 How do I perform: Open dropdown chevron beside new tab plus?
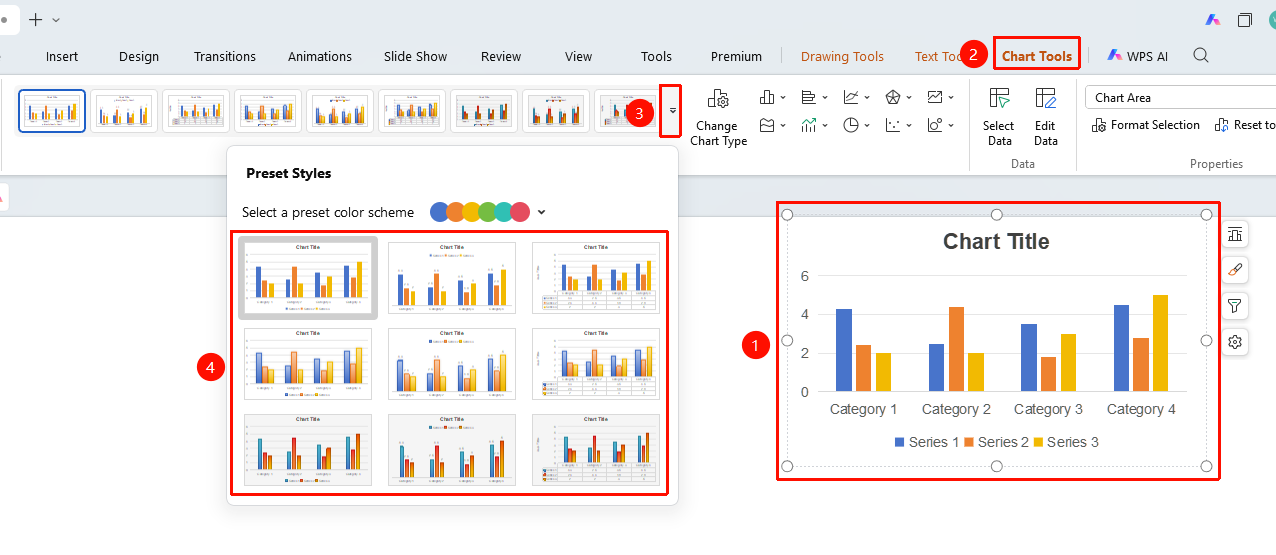(56, 19)
